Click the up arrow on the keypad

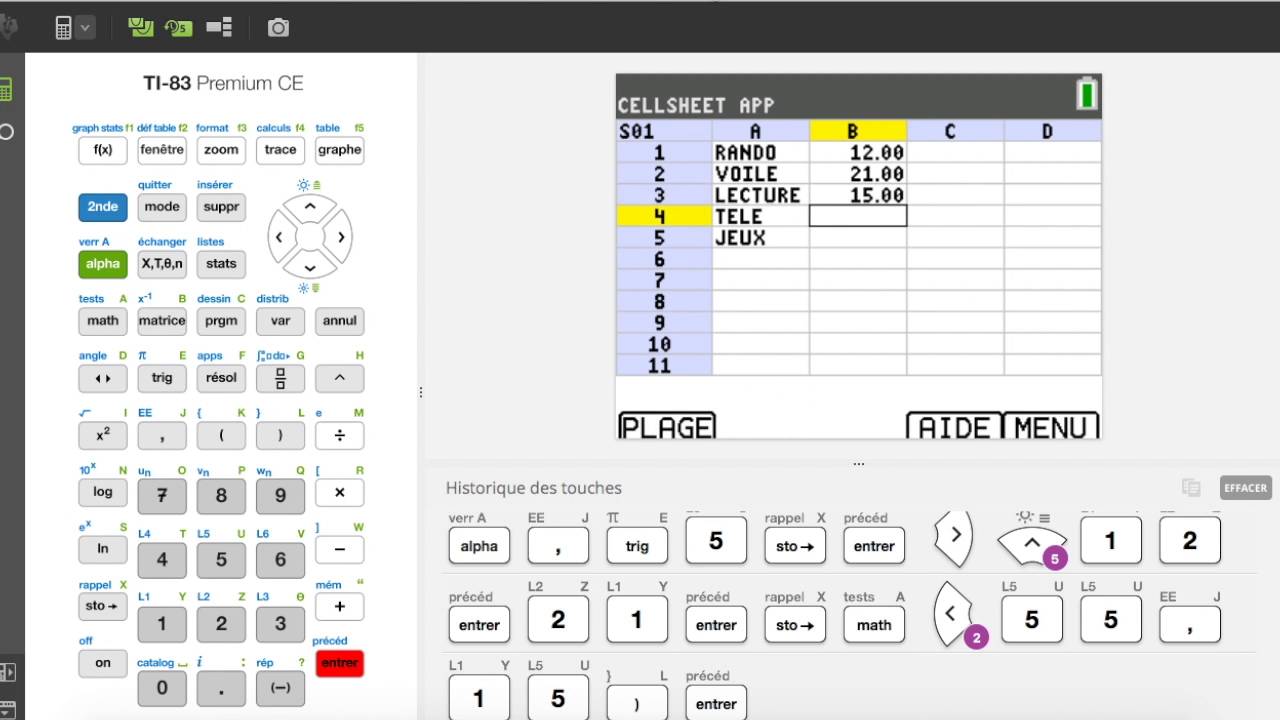[x=310, y=208]
